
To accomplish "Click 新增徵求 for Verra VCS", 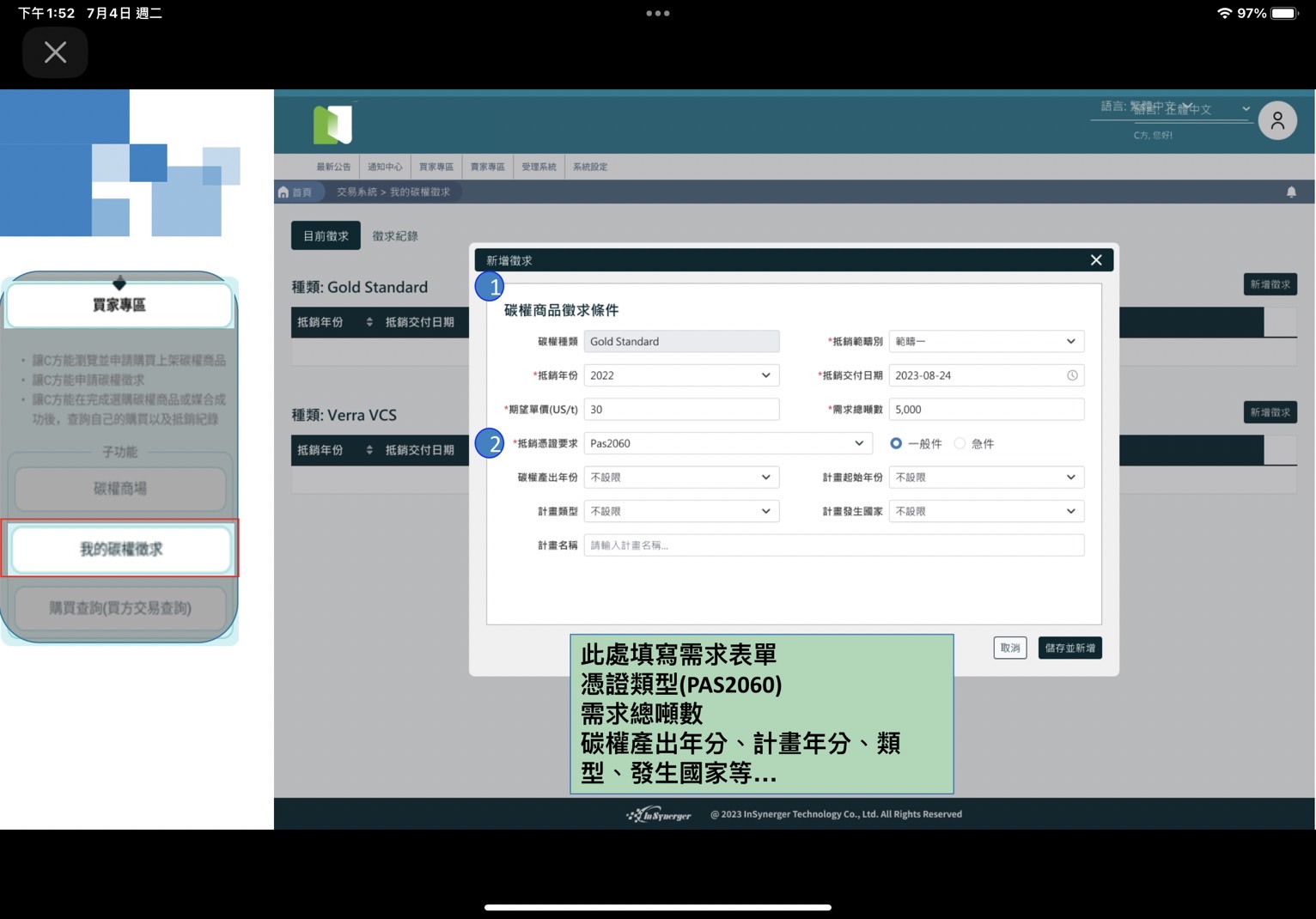I will point(1270,412).
